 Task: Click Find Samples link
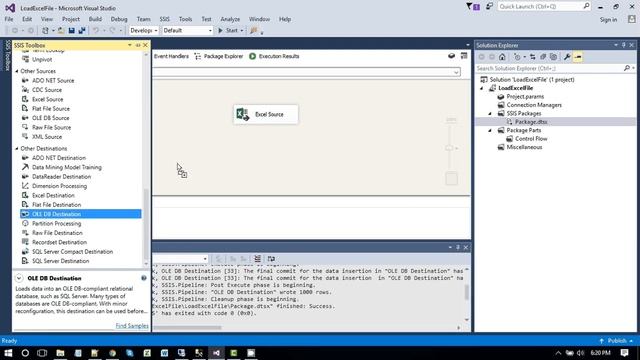tap(132, 326)
